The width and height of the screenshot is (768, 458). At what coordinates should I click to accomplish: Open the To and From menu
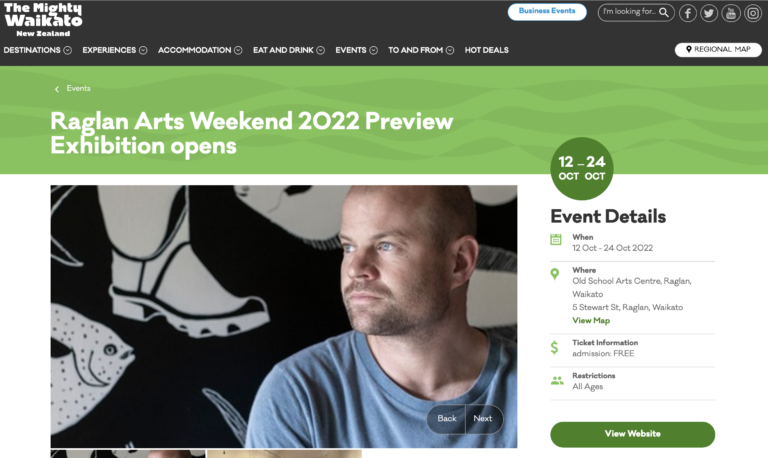point(421,50)
